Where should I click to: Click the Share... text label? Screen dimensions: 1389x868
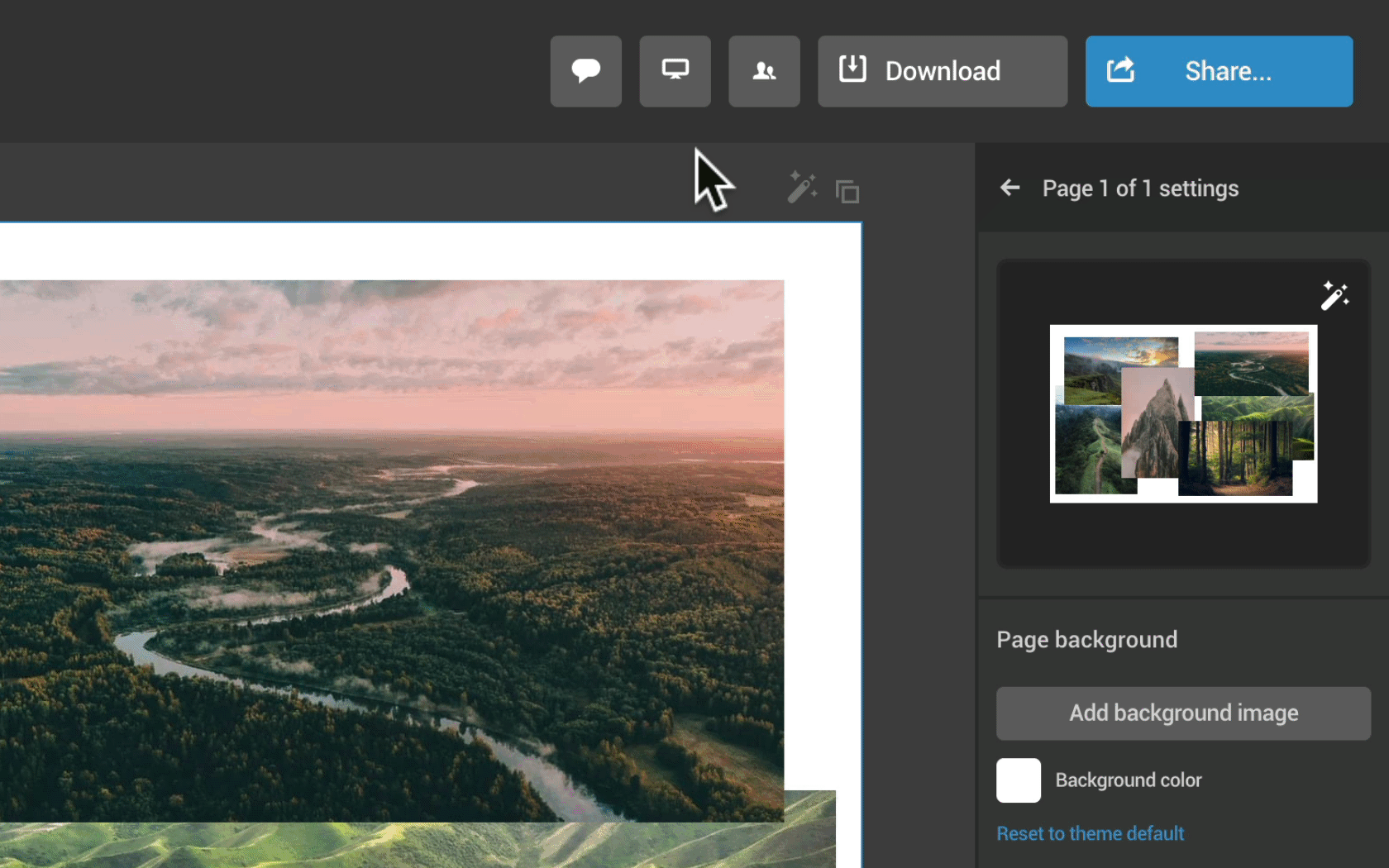1228,71
